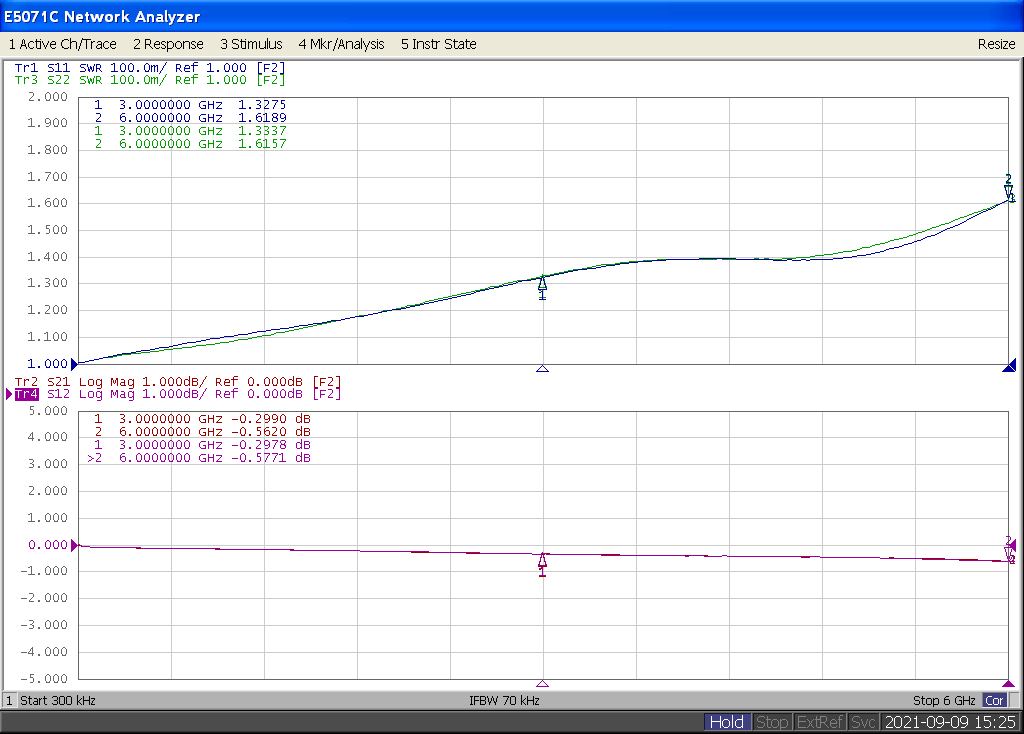This screenshot has width=1024, height=734.
Task: Click magenta marker position triangle below lower plot
Action: (543, 684)
